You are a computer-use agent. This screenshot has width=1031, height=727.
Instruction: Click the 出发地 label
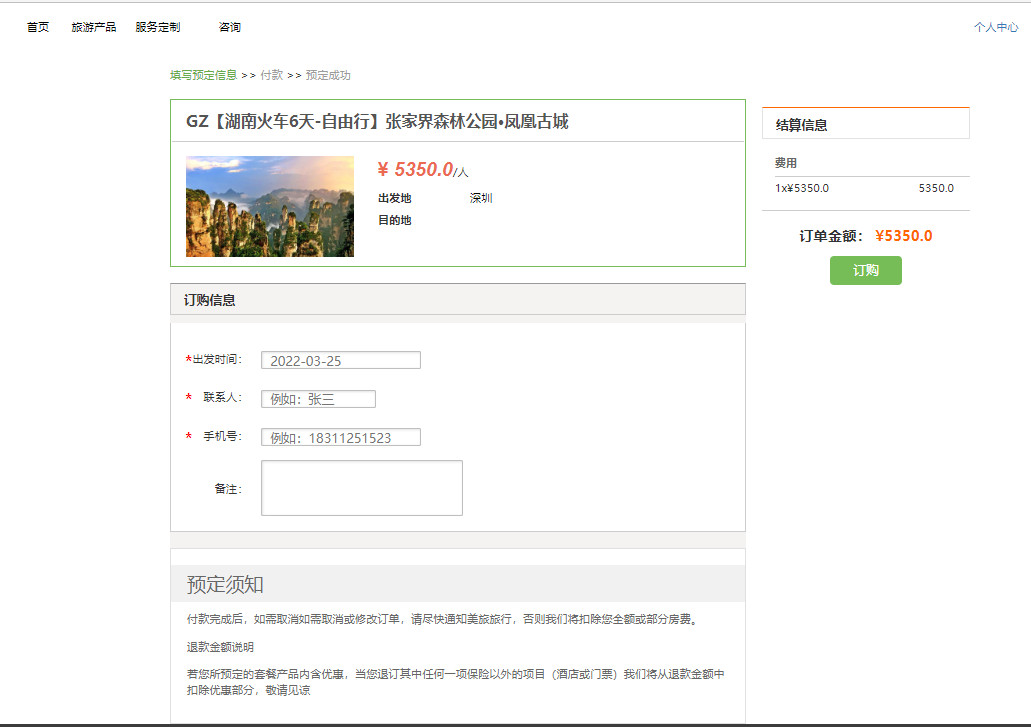pyautogui.click(x=395, y=198)
